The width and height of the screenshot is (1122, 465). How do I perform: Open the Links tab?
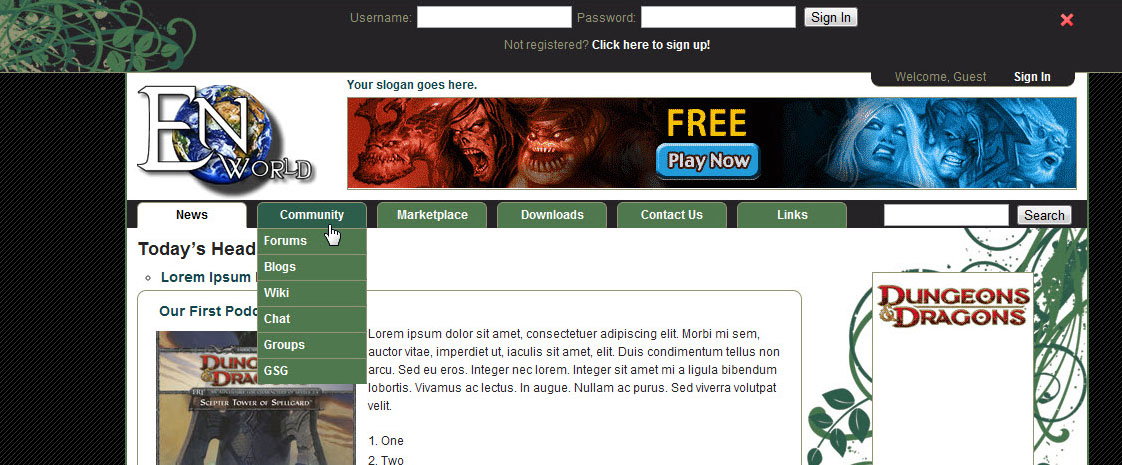tap(792, 215)
